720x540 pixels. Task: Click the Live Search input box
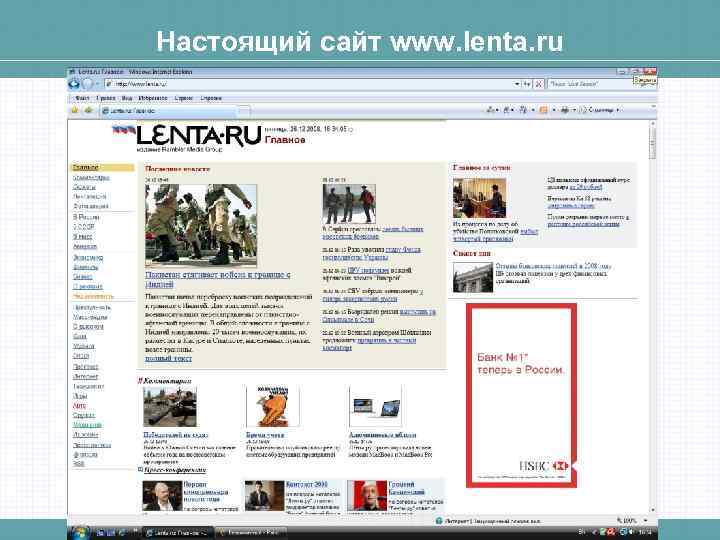tap(592, 84)
